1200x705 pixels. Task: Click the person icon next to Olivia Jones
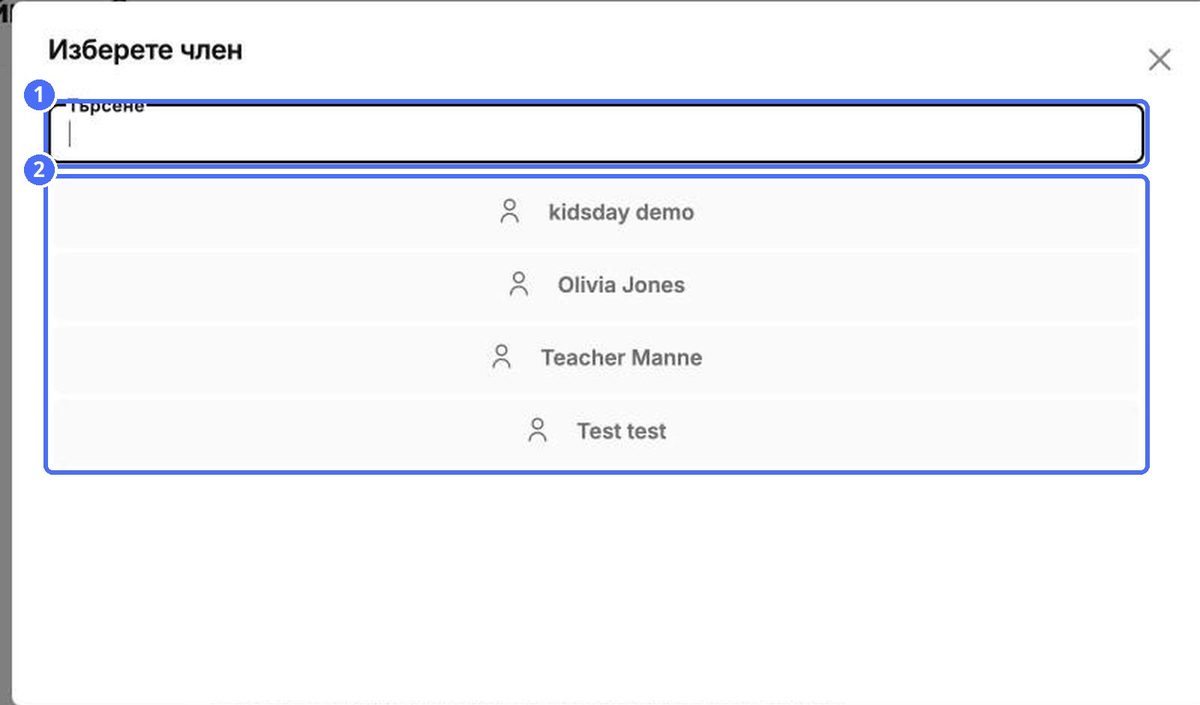[x=519, y=284]
